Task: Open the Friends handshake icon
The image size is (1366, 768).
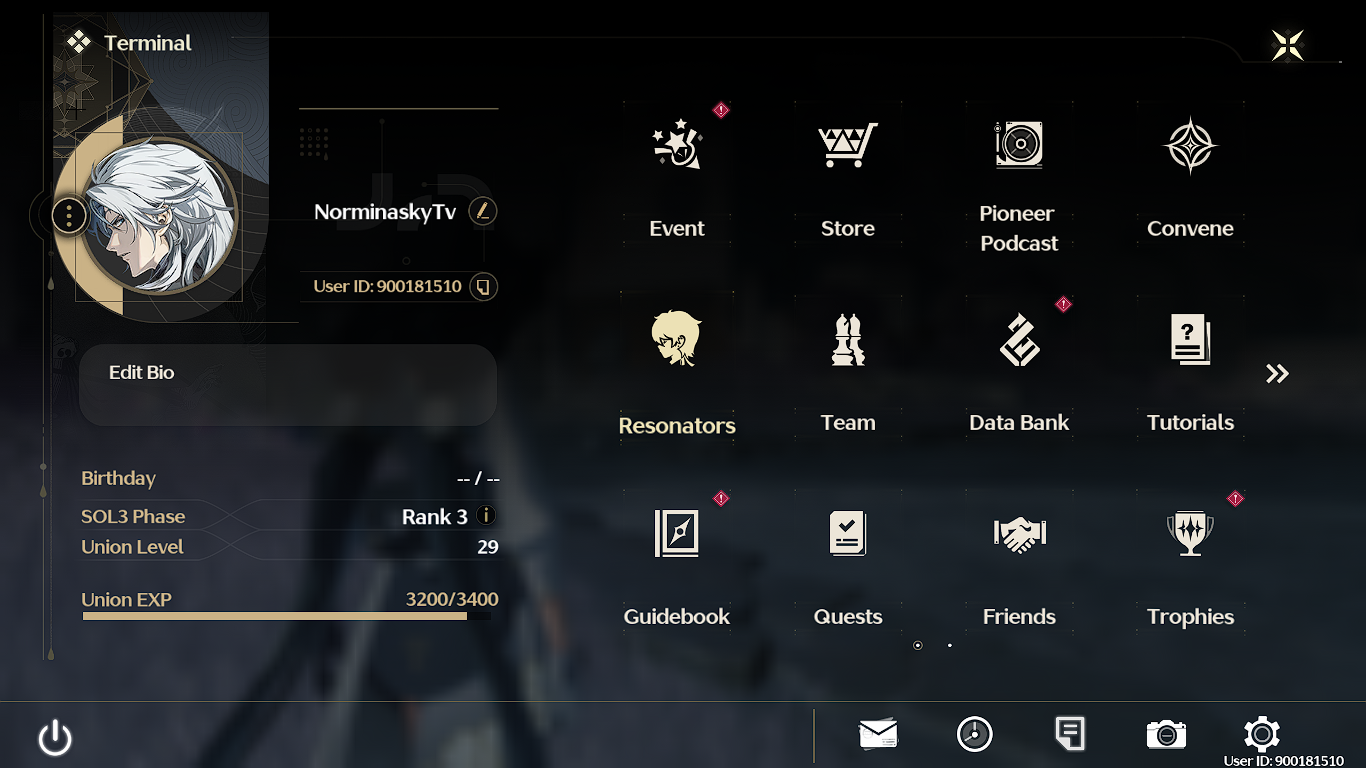Action: pos(1019,534)
